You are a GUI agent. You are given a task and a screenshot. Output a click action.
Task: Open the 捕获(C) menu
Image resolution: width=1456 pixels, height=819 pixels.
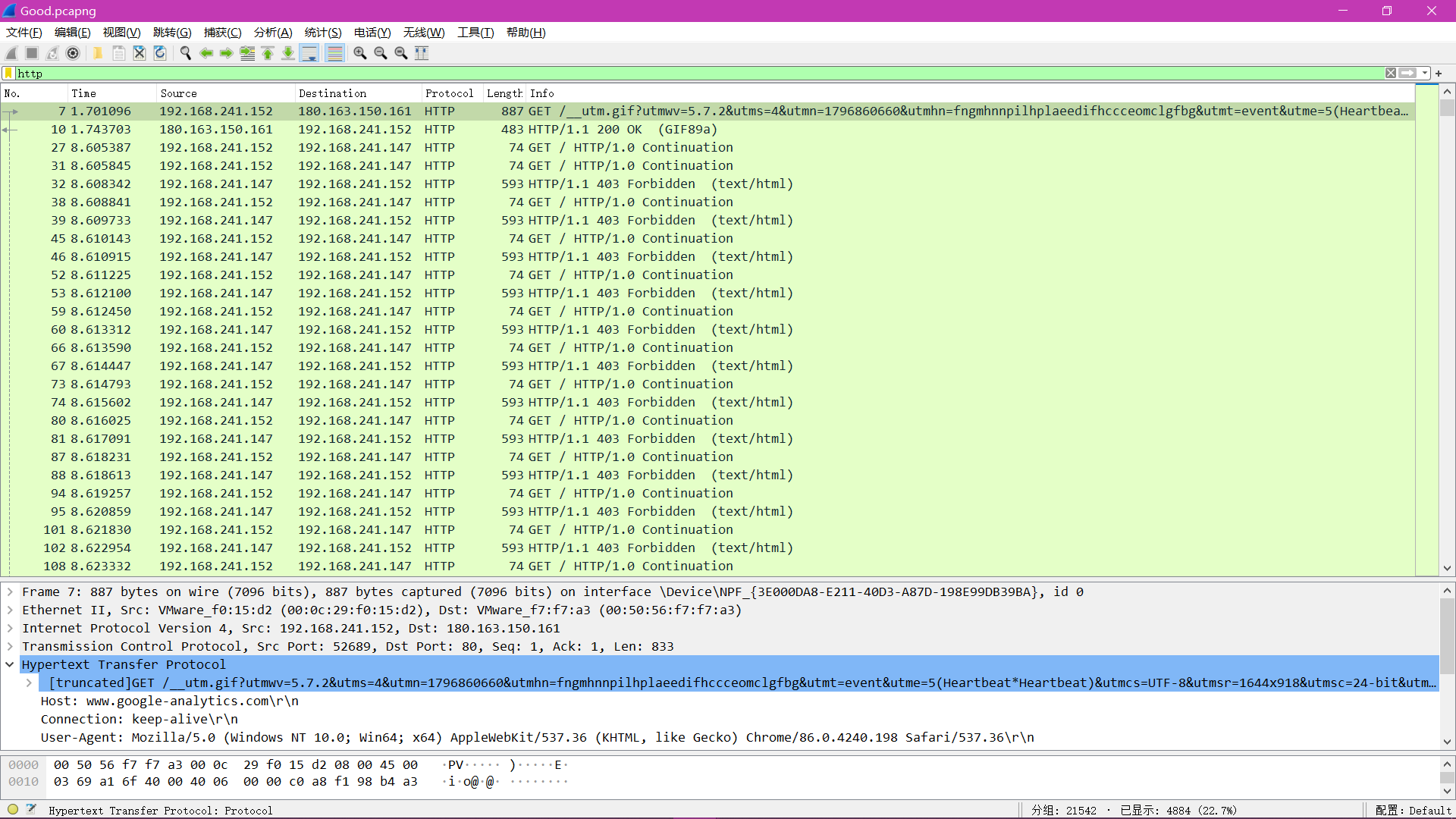tap(223, 33)
